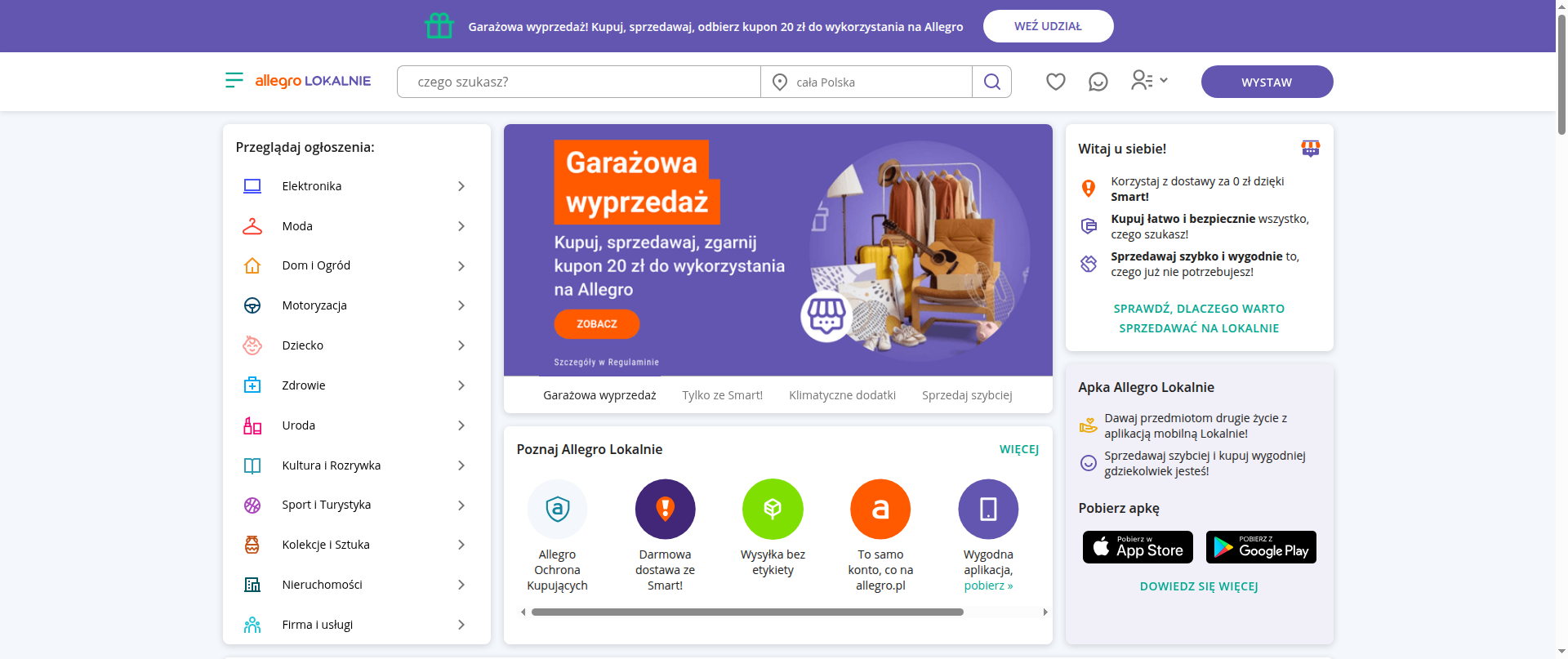
Task: Open the Google Play download badge
Action: tap(1261, 547)
